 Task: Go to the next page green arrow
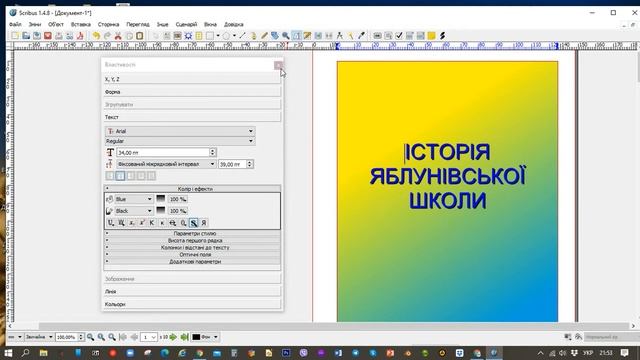pos(173,337)
